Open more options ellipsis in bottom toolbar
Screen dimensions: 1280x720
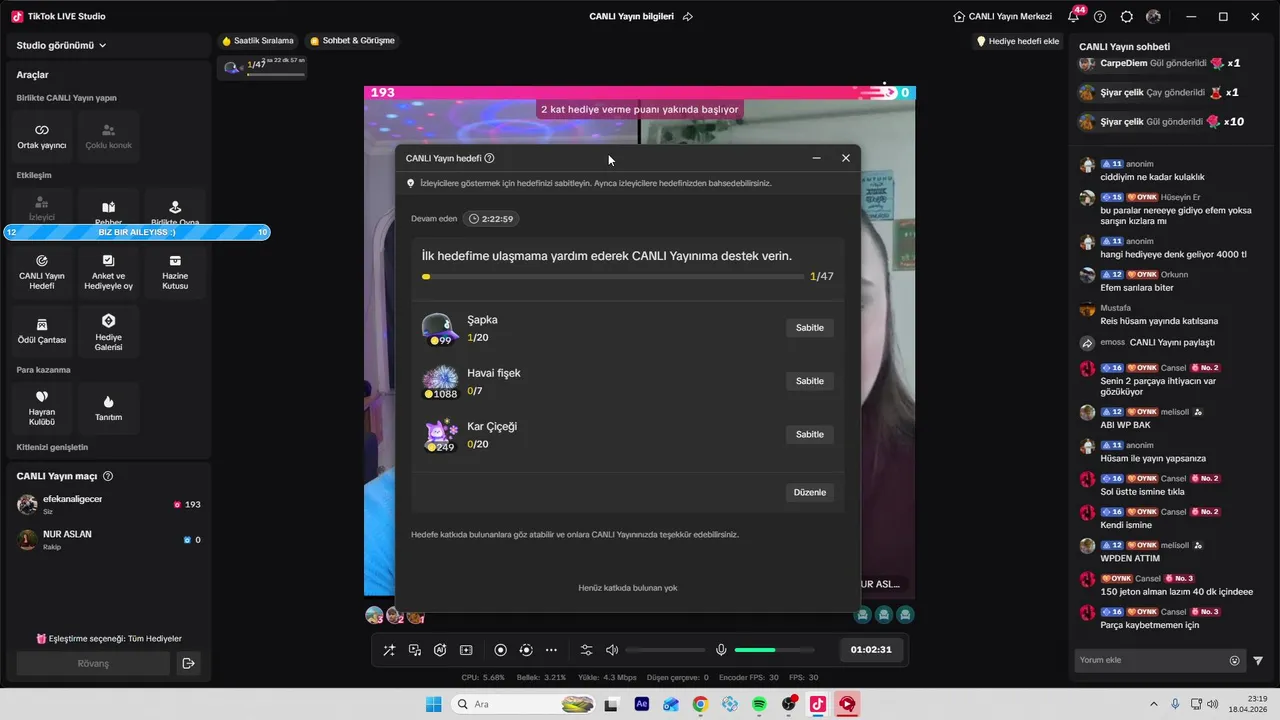pos(551,650)
